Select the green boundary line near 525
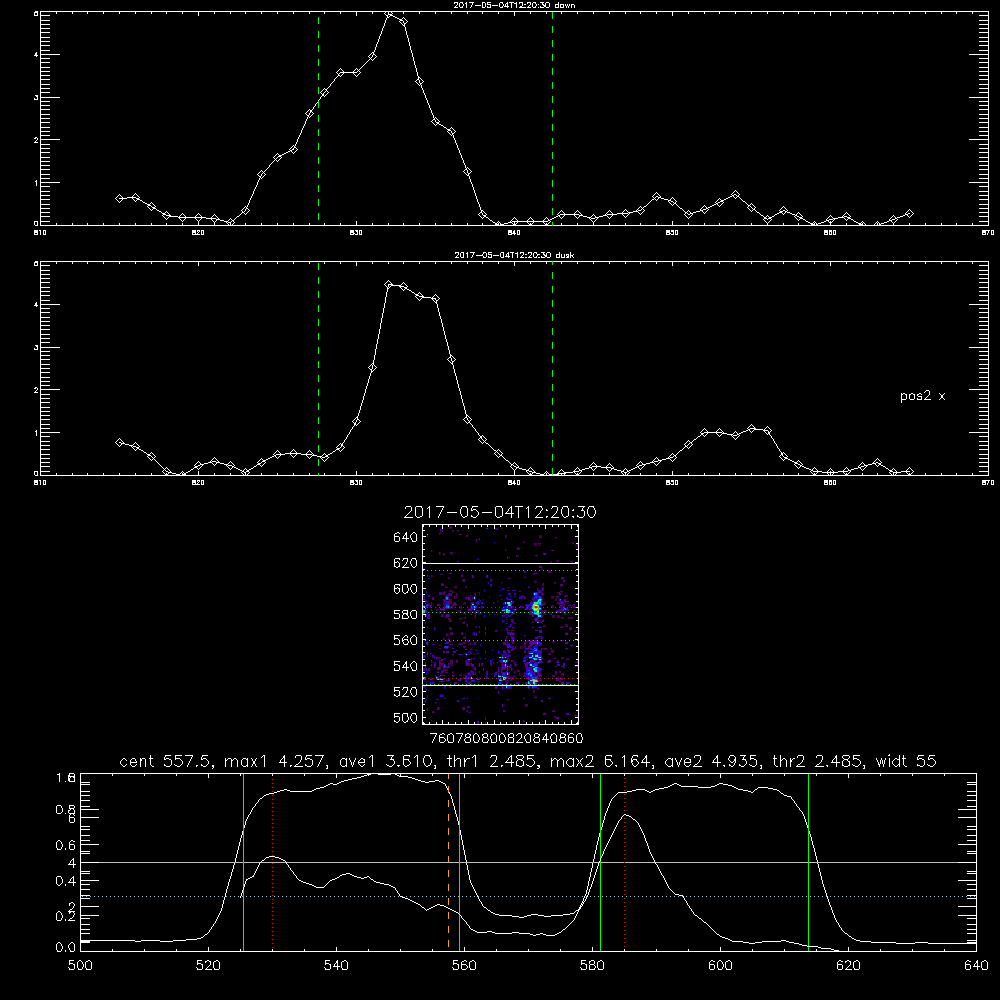This screenshot has height=1000, width=1000. pos(243,861)
